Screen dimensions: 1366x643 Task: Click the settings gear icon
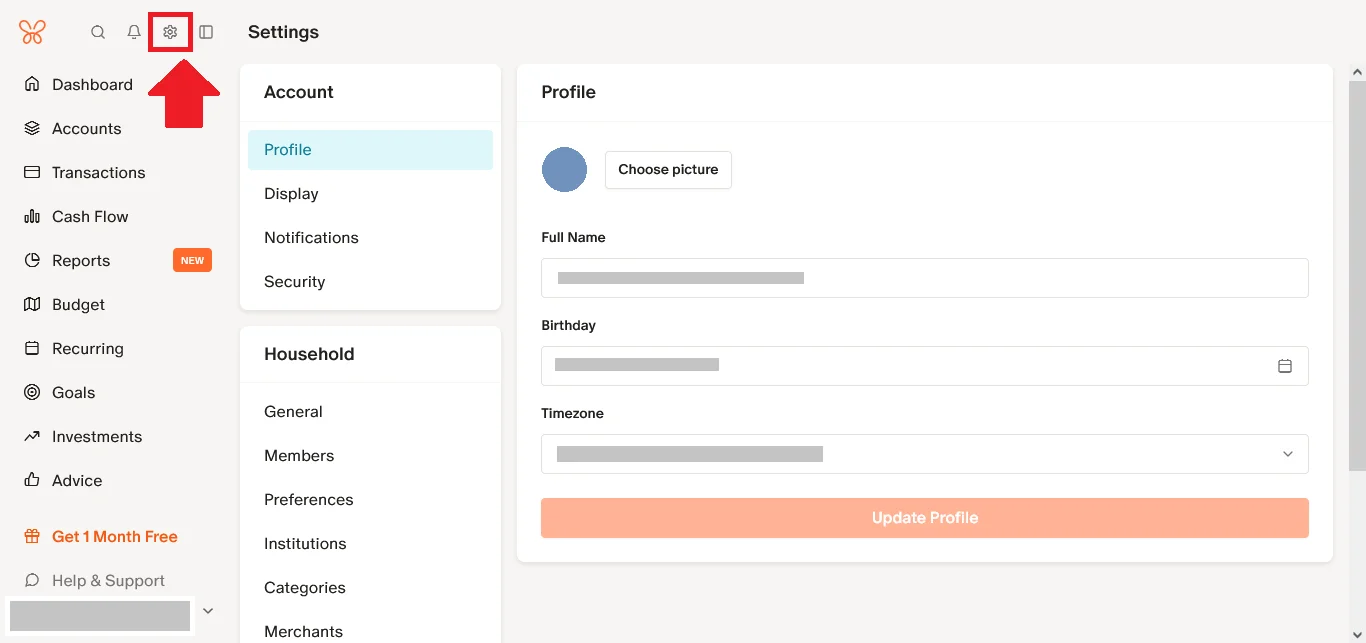click(170, 32)
